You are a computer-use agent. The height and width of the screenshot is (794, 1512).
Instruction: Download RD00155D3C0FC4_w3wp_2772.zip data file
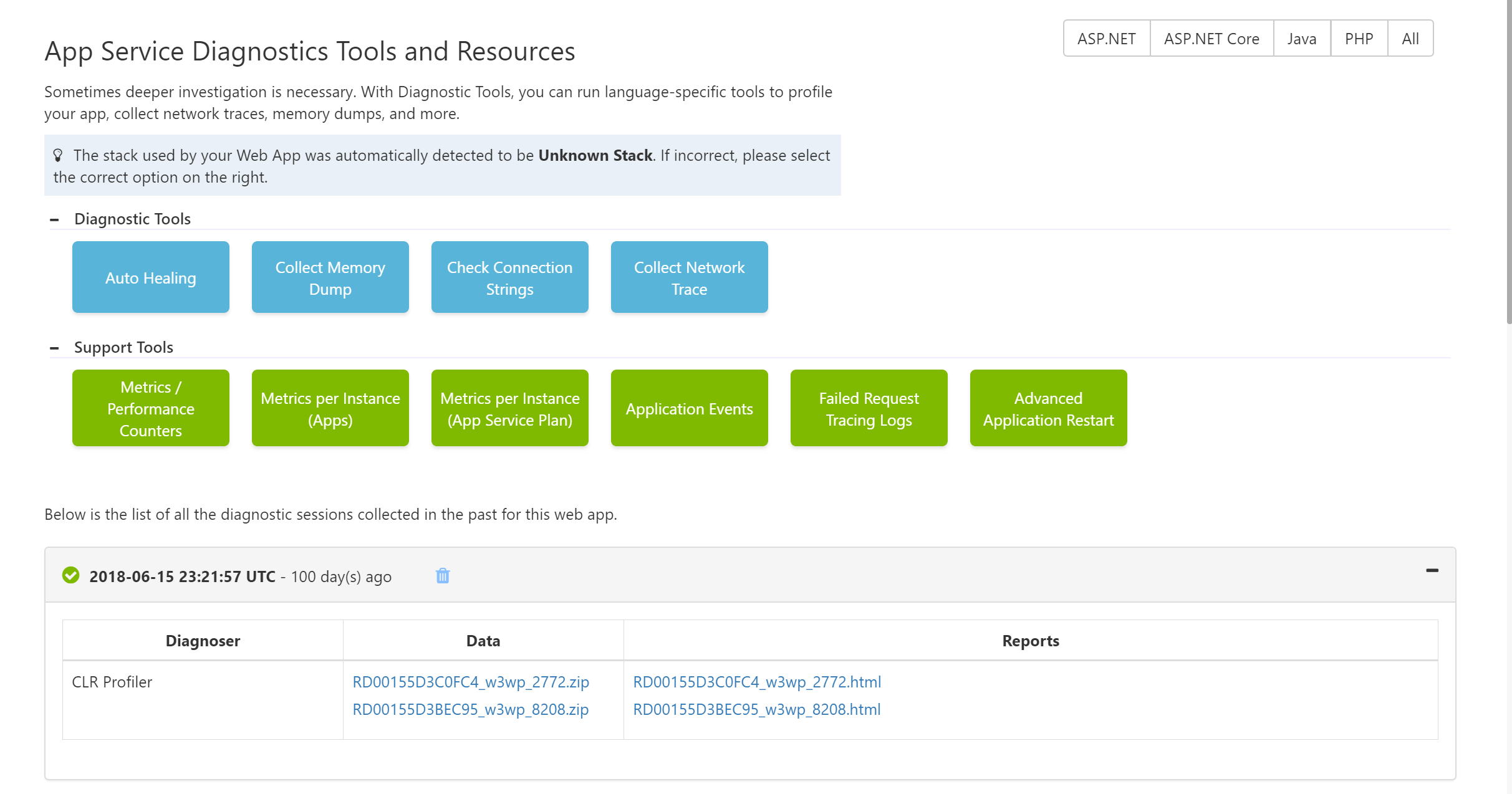coord(471,682)
